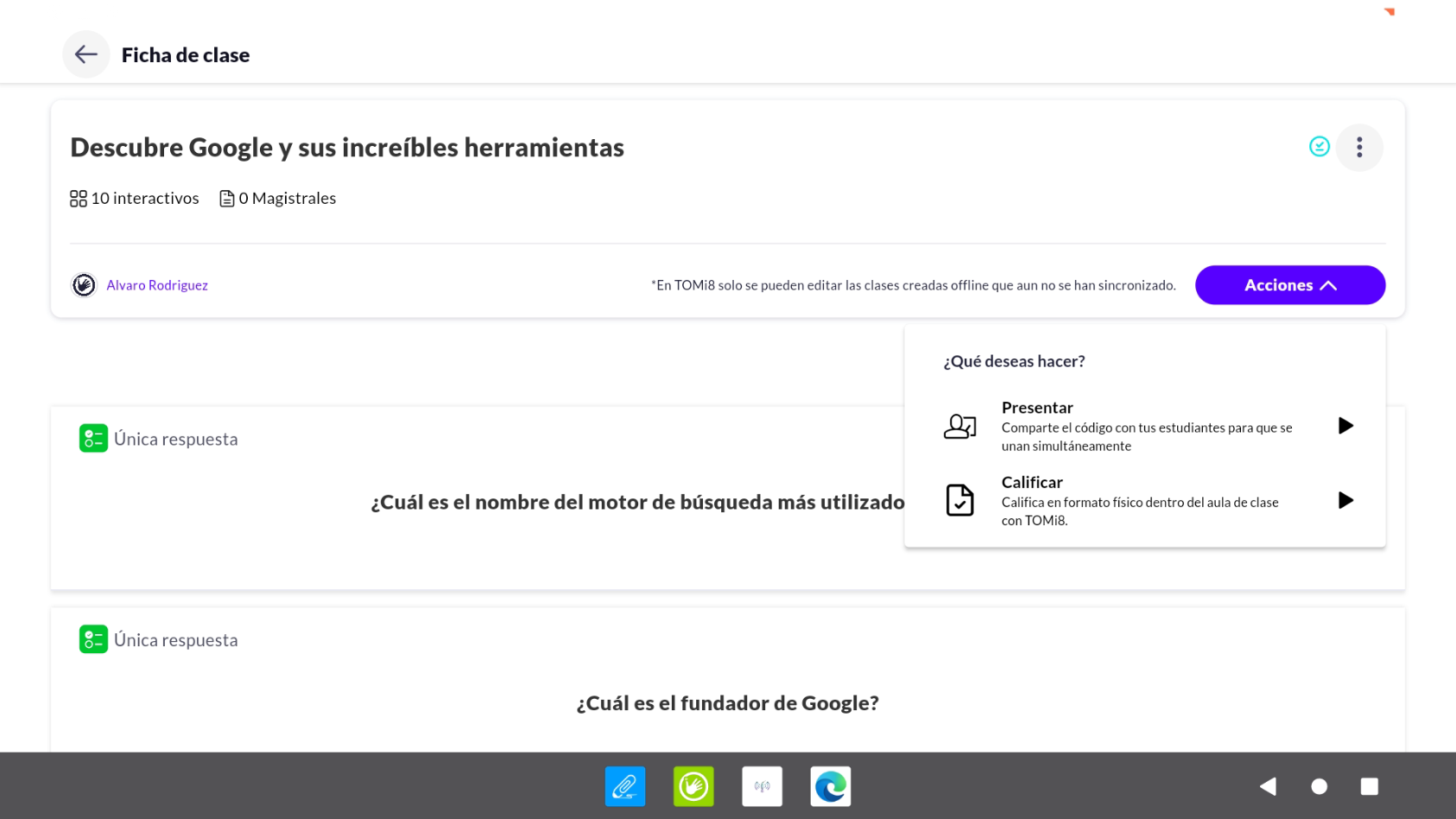The width and height of the screenshot is (1456, 819).
Task: Open the question about Google's founder
Action: [x=727, y=703]
